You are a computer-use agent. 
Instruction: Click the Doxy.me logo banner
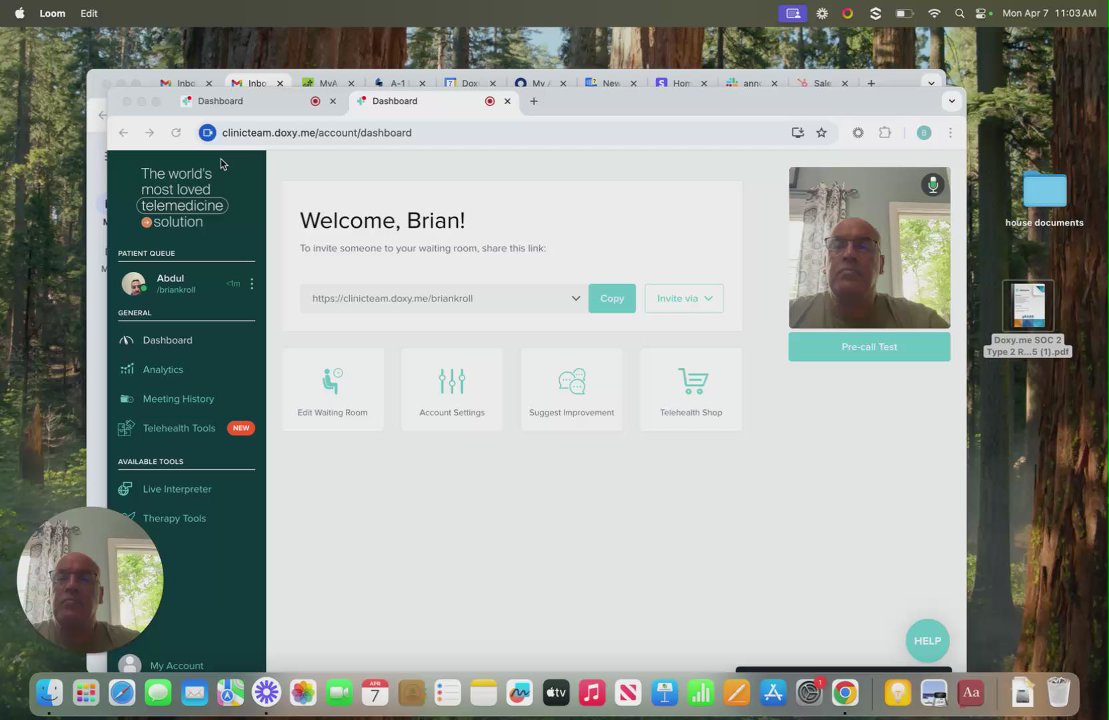tap(182, 197)
